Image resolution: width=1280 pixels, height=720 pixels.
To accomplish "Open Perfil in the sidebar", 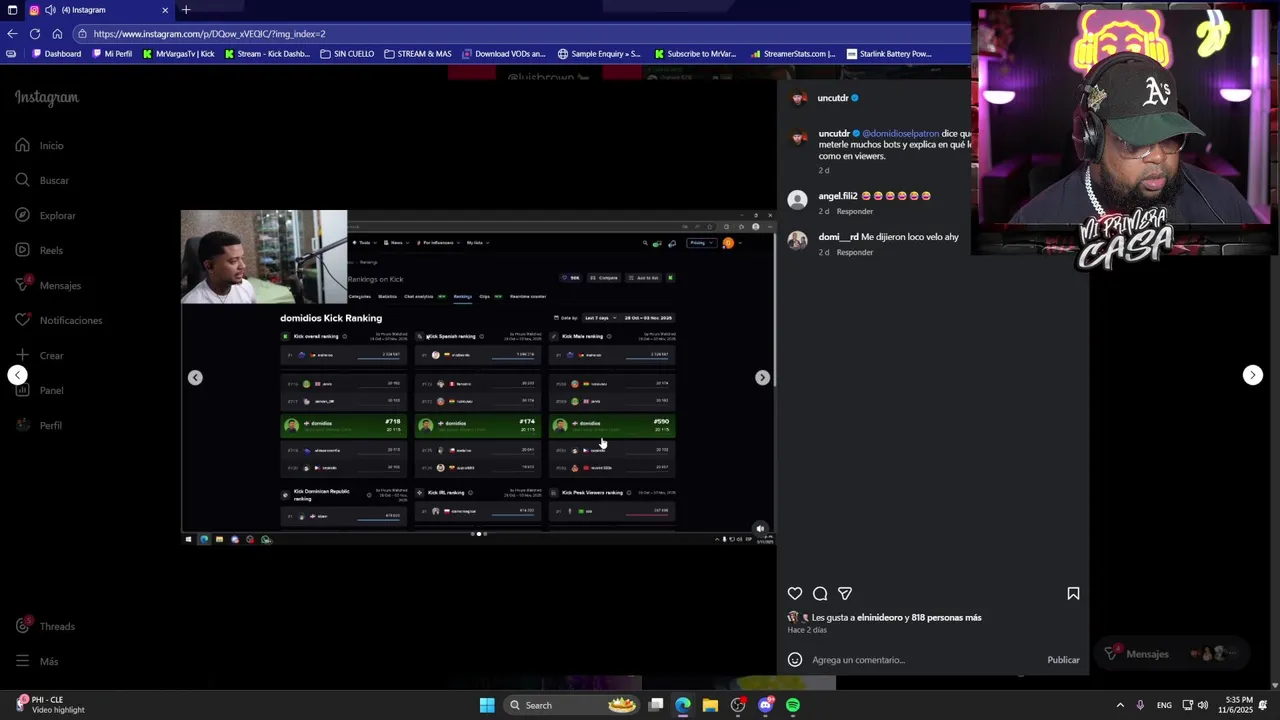I will point(39,426).
